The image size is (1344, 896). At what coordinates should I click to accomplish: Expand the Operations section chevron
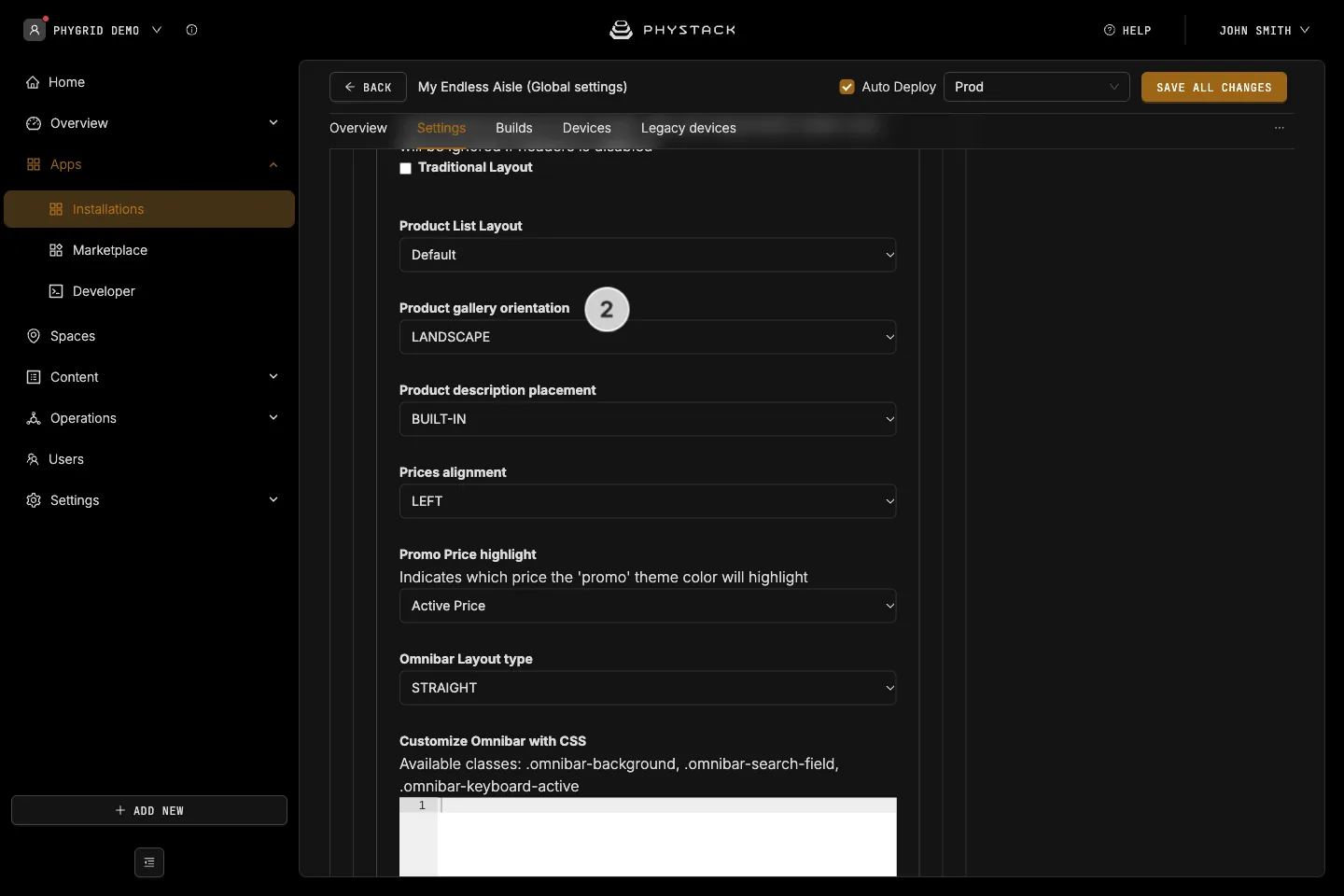273,417
